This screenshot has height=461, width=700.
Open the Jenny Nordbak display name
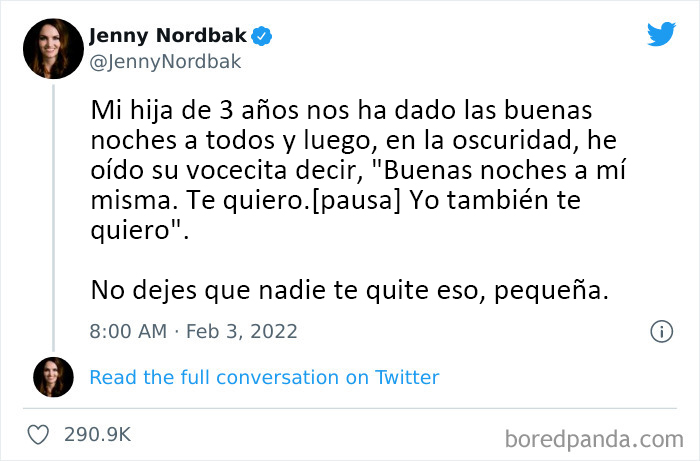click(168, 37)
